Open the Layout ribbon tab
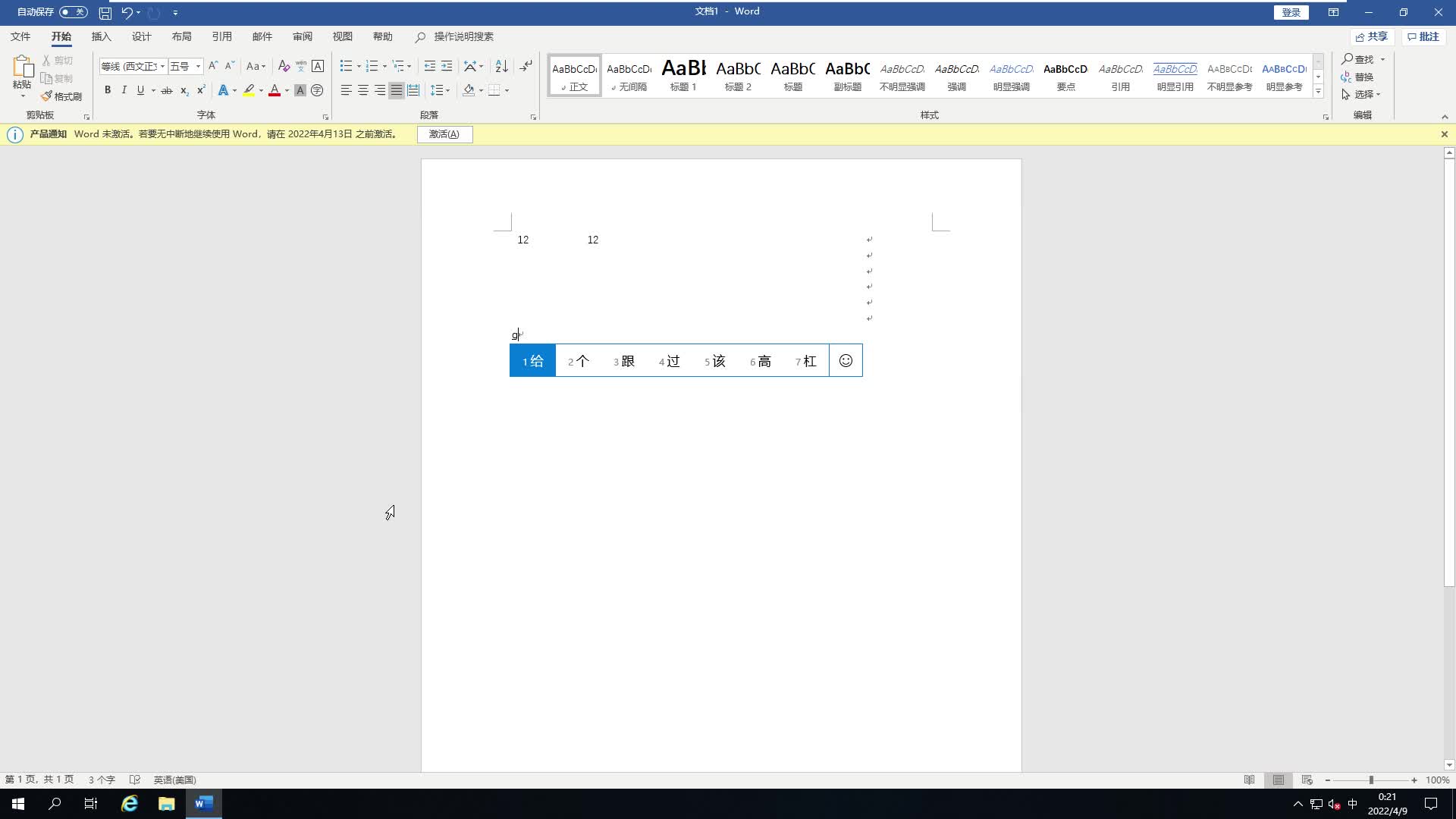Image resolution: width=1456 pixels, height=819 pixels. point(181,36)
